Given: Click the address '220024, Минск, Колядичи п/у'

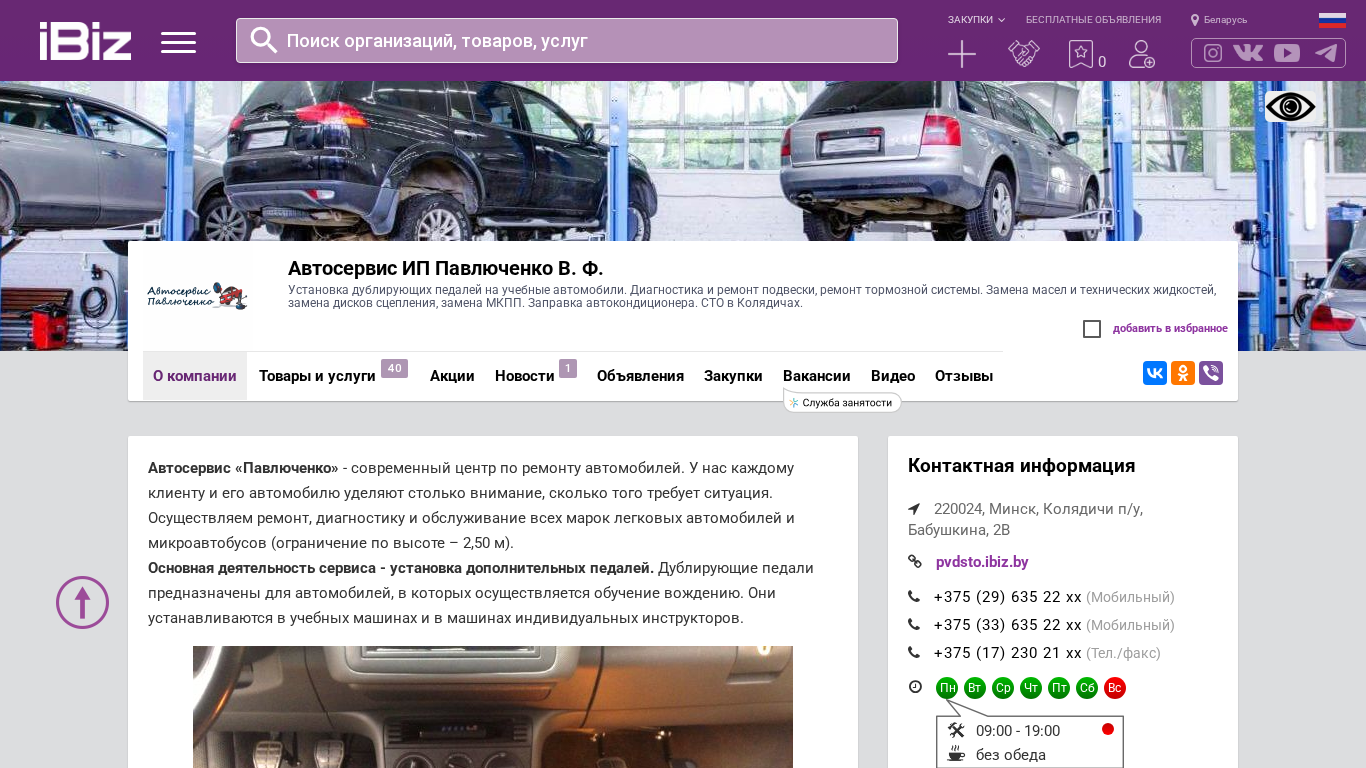Looking at the screenshot, I should 1038,509.
